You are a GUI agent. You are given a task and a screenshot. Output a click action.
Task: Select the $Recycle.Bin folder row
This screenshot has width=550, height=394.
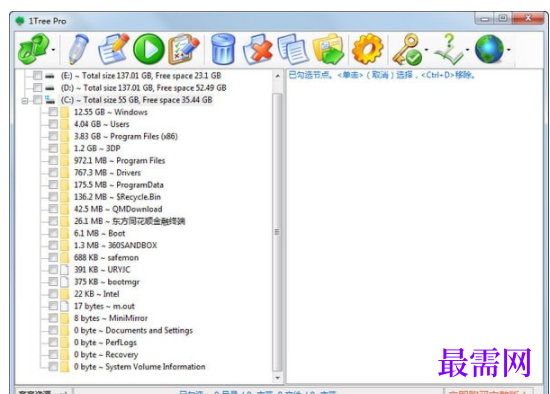[x=117, y=197]
